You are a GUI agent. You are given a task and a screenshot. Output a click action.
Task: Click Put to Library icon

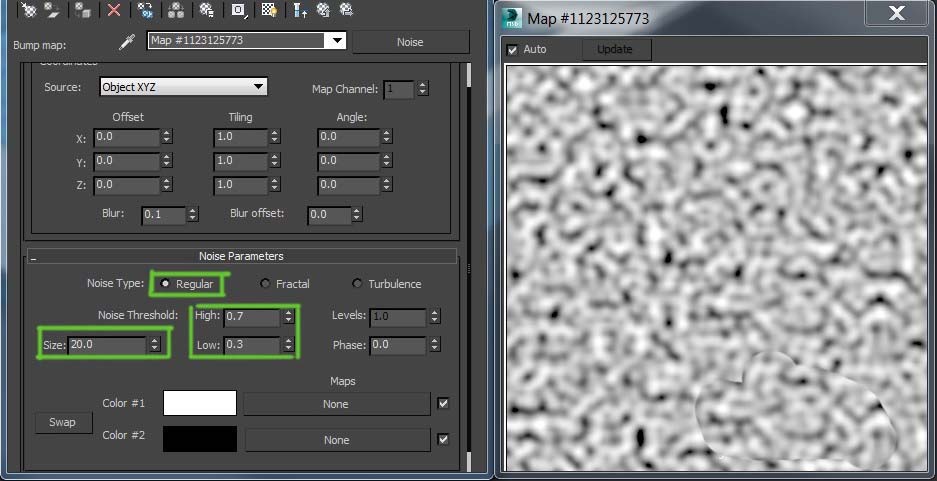click(x=206, y=10)
